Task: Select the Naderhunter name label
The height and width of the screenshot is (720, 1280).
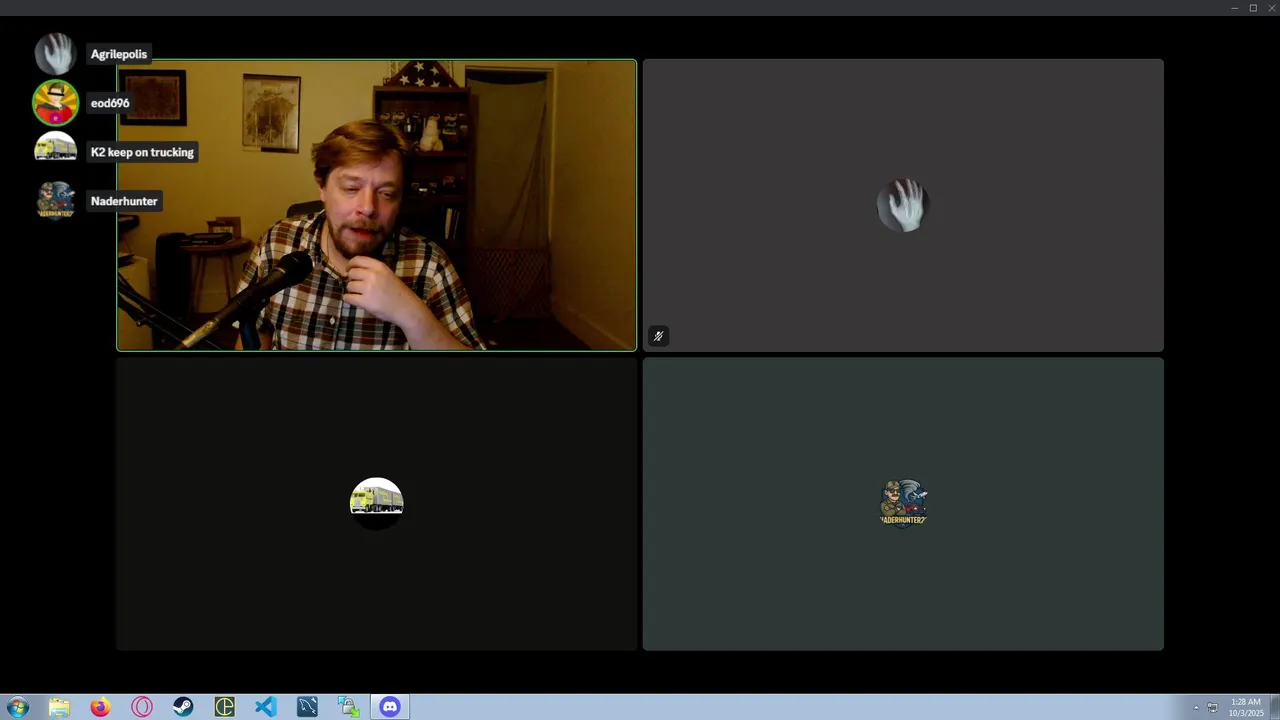Action: tap(124, 201)
